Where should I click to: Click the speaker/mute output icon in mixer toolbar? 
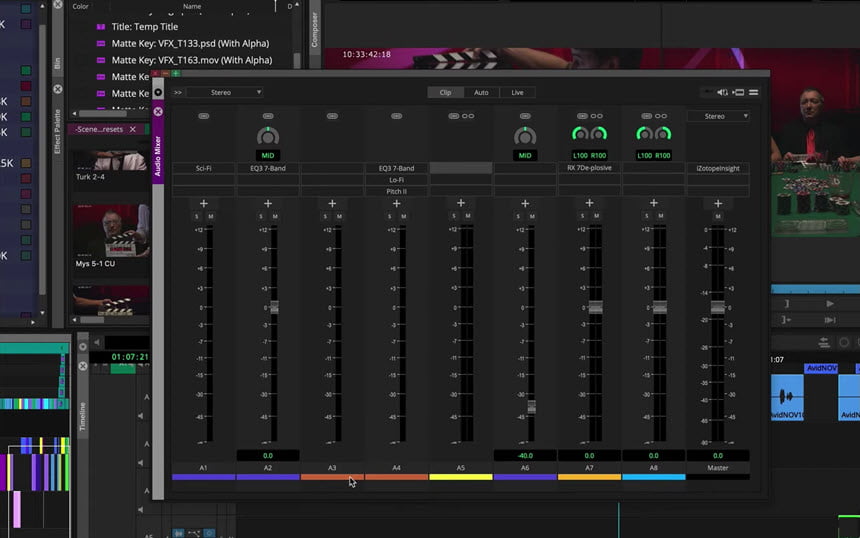722,92
